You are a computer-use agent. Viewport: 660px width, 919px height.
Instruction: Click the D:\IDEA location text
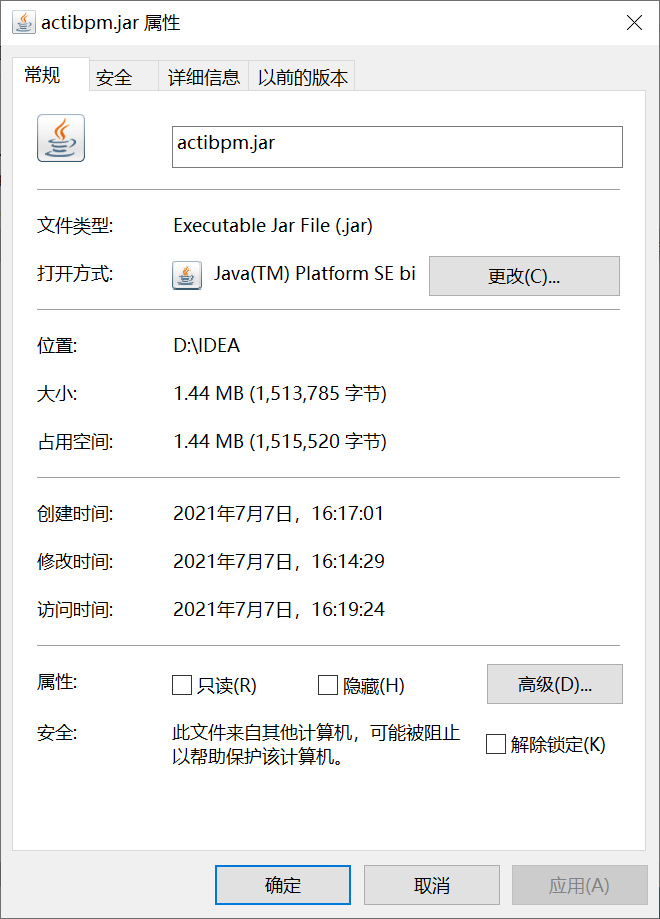(x=207, y=346)
